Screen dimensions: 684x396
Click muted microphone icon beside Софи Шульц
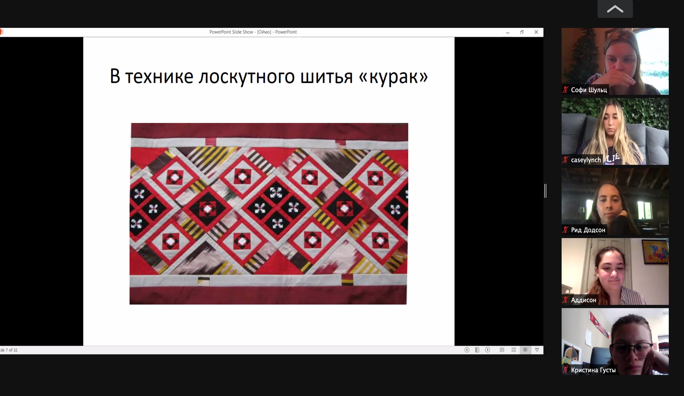pyautogui.click(x=566, y=90)
